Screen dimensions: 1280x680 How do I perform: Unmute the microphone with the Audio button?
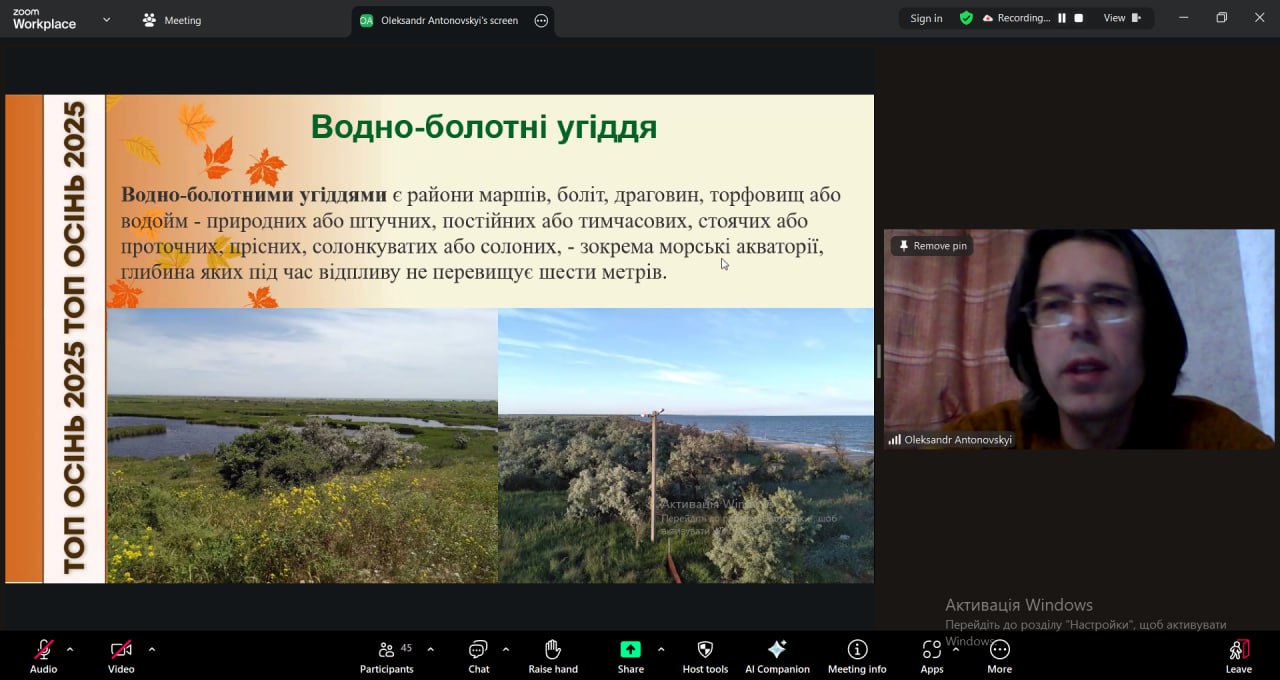pos(43,656)
